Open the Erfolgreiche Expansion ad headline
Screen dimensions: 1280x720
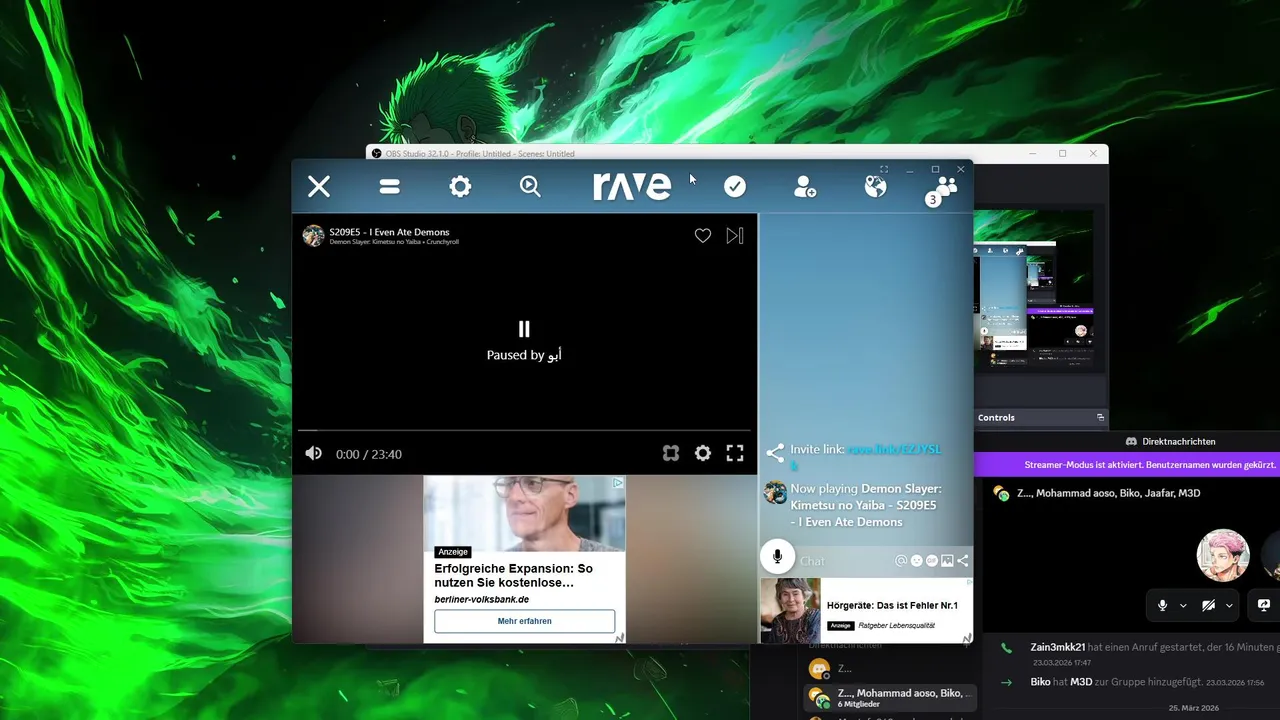(x=514, y=575)
